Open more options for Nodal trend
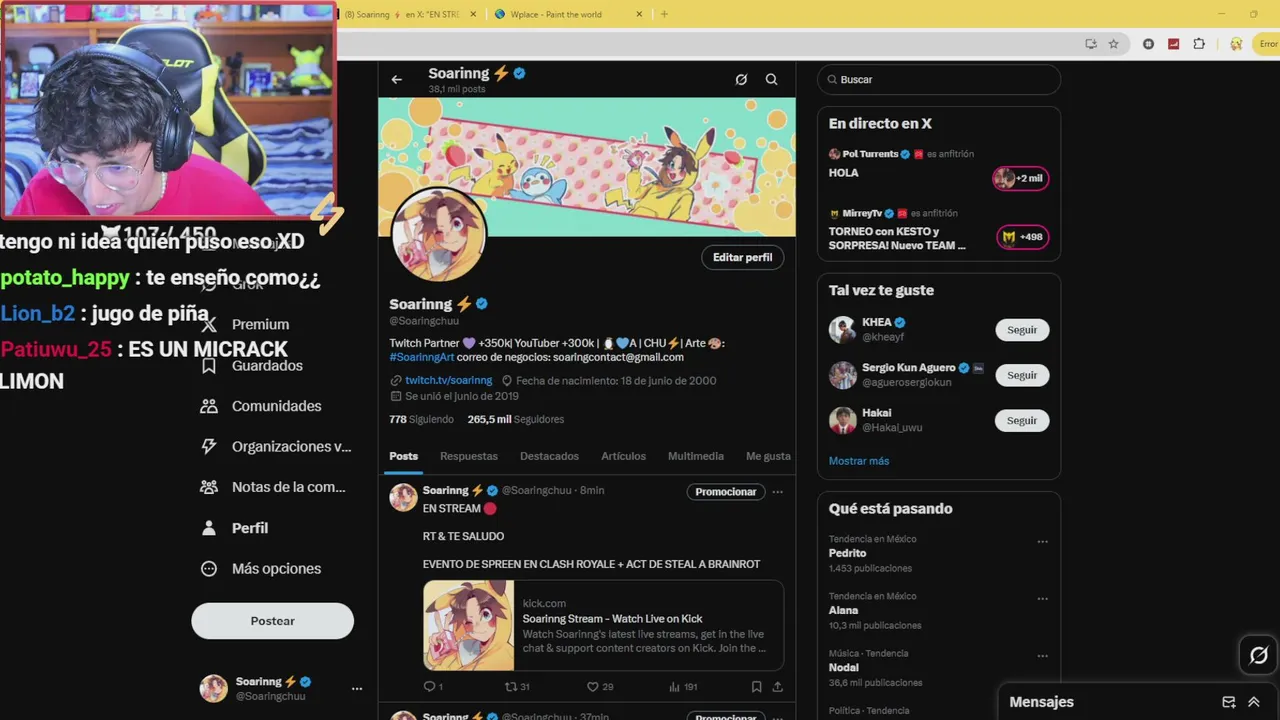This screenshot has width=1280, height=720. [1042, 656]
